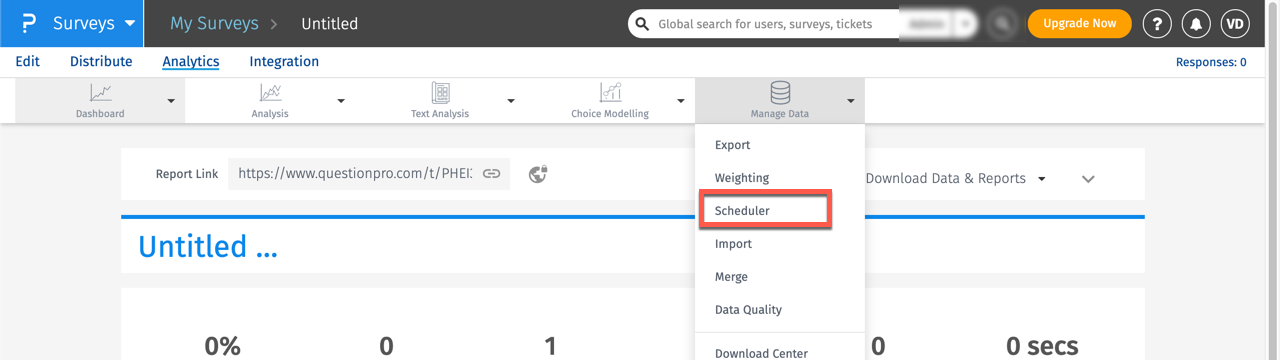Expand the Analysis dropdown arrow
This screenshot has height=360, width=1280.
(341, 101)
